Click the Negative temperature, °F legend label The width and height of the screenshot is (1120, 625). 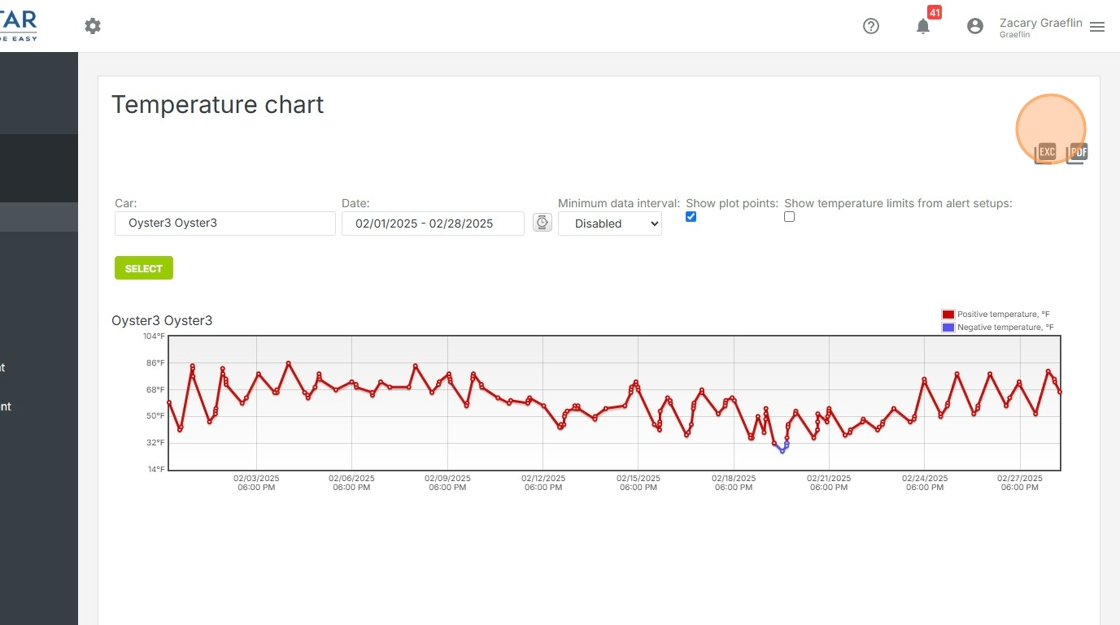point(1005,327)
